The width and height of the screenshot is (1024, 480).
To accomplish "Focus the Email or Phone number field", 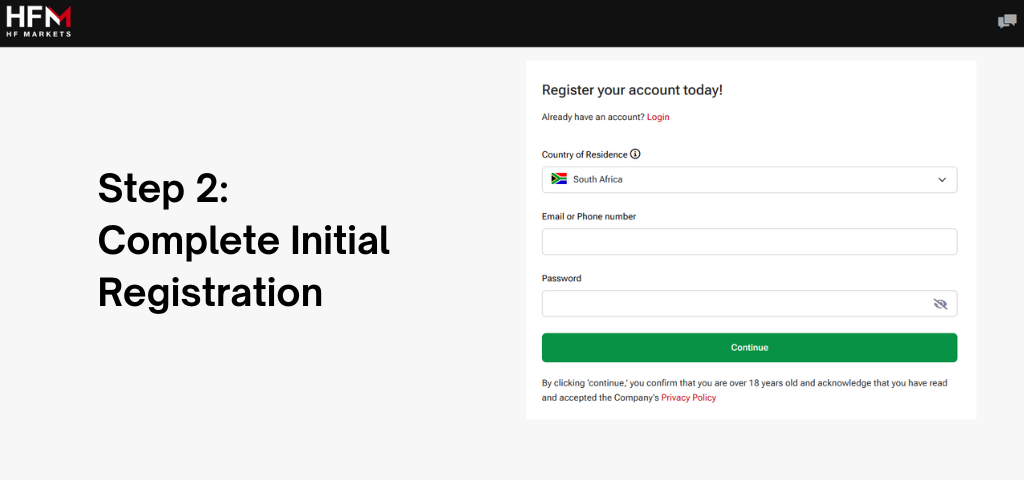I will (x=748, y=242).
